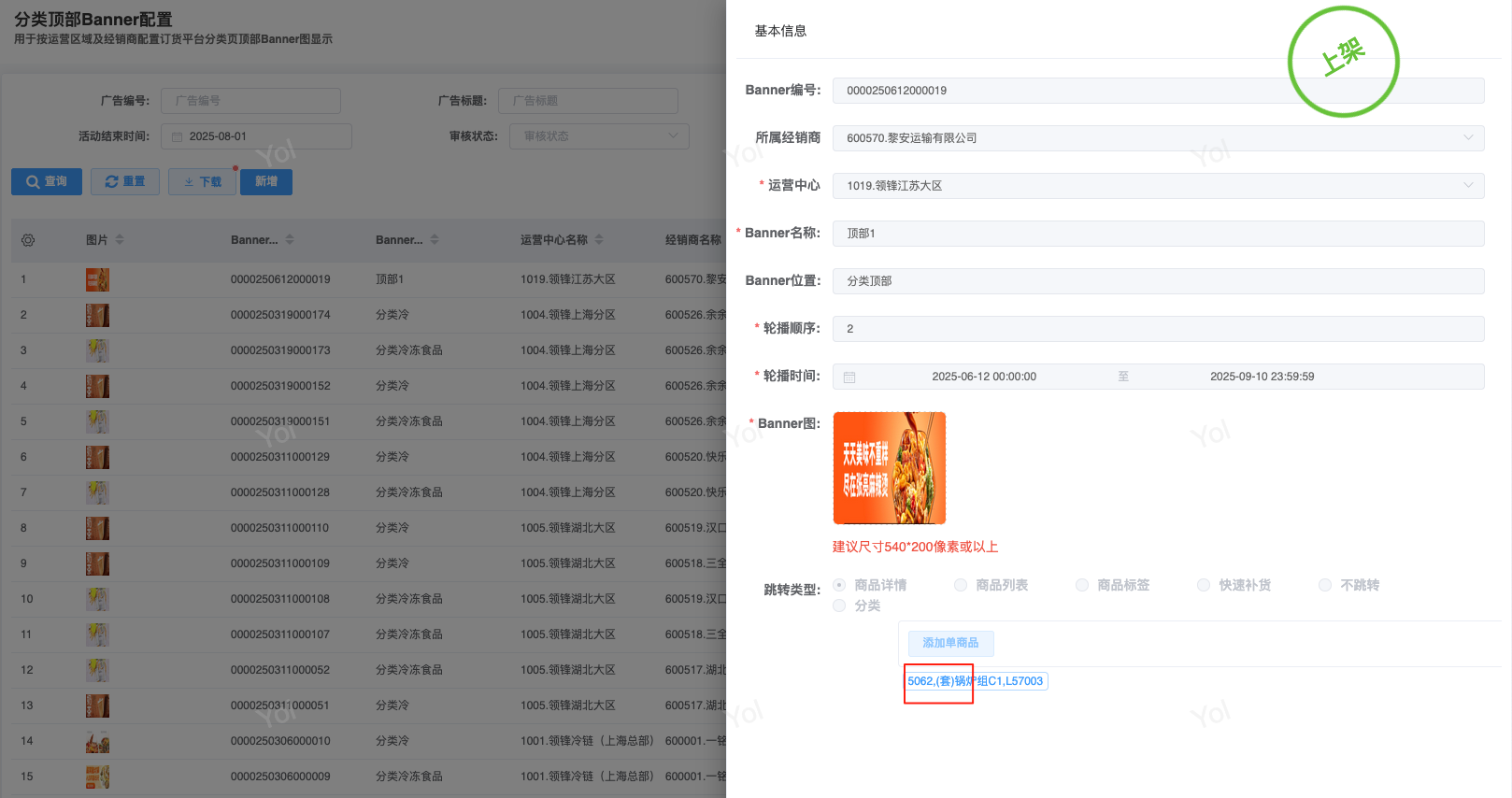
Task: Click table cell 0000250311000109
Action: pyautogui.click(x=280, y=563)
